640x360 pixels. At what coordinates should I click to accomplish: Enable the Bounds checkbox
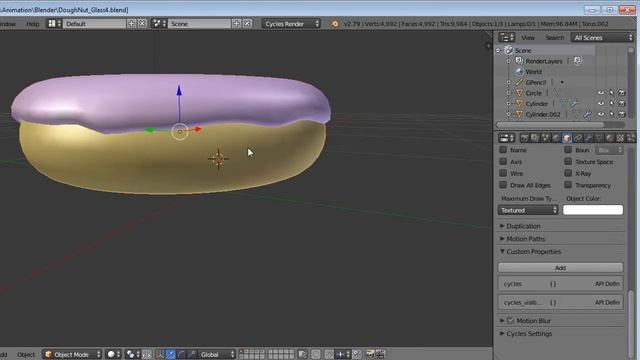(x=568, y=150)
